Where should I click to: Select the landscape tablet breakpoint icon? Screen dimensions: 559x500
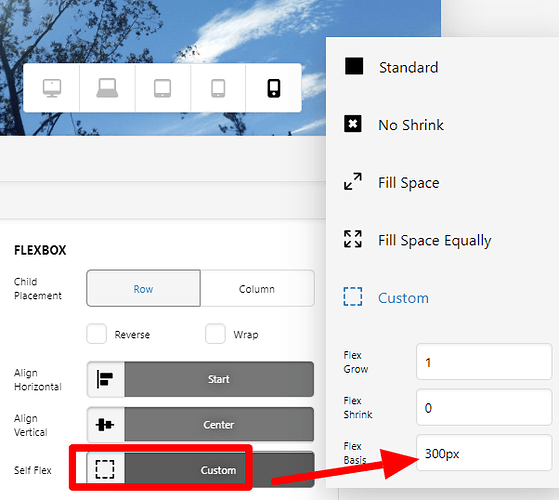162,88
